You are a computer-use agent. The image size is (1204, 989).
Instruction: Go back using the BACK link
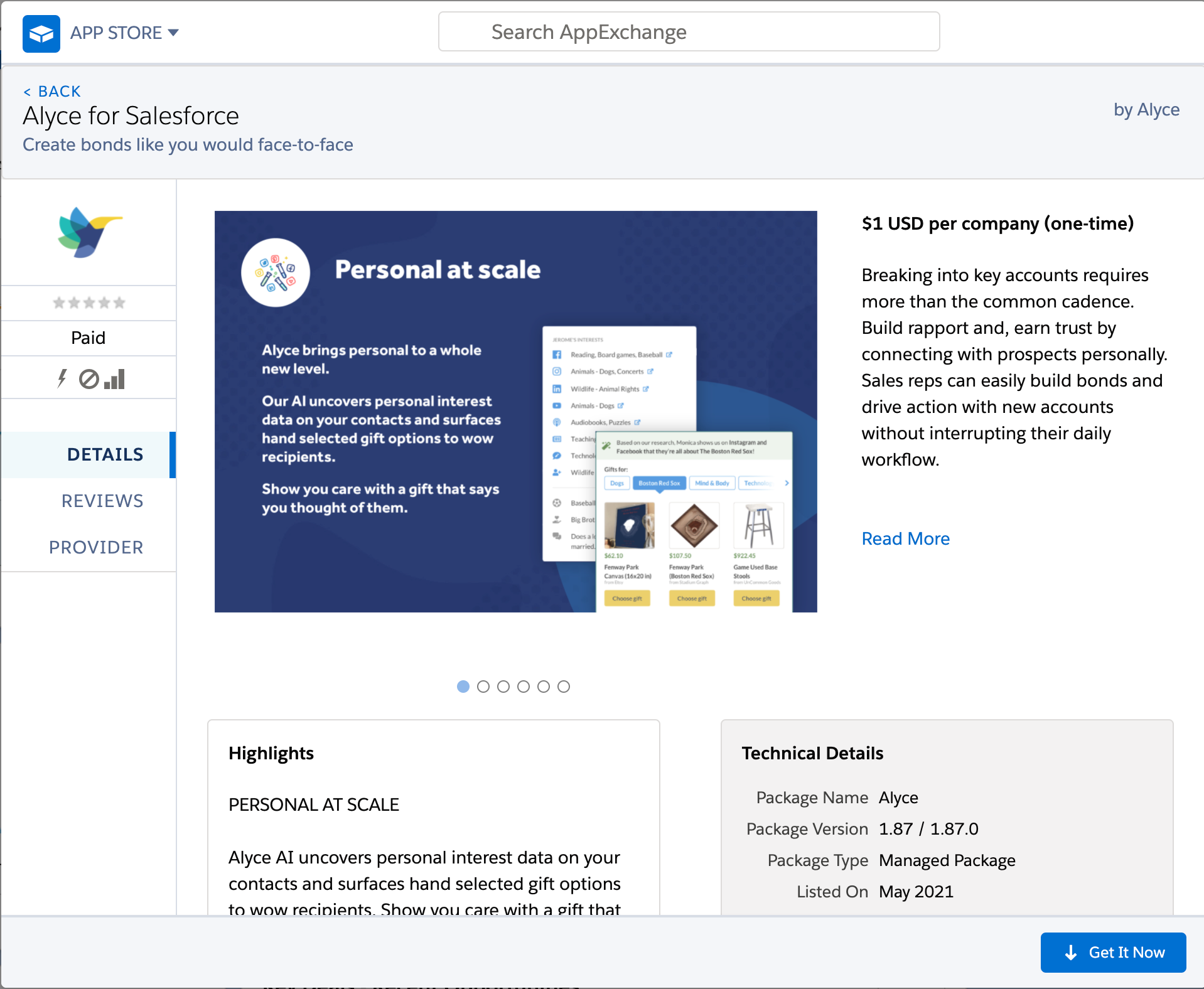52,92
